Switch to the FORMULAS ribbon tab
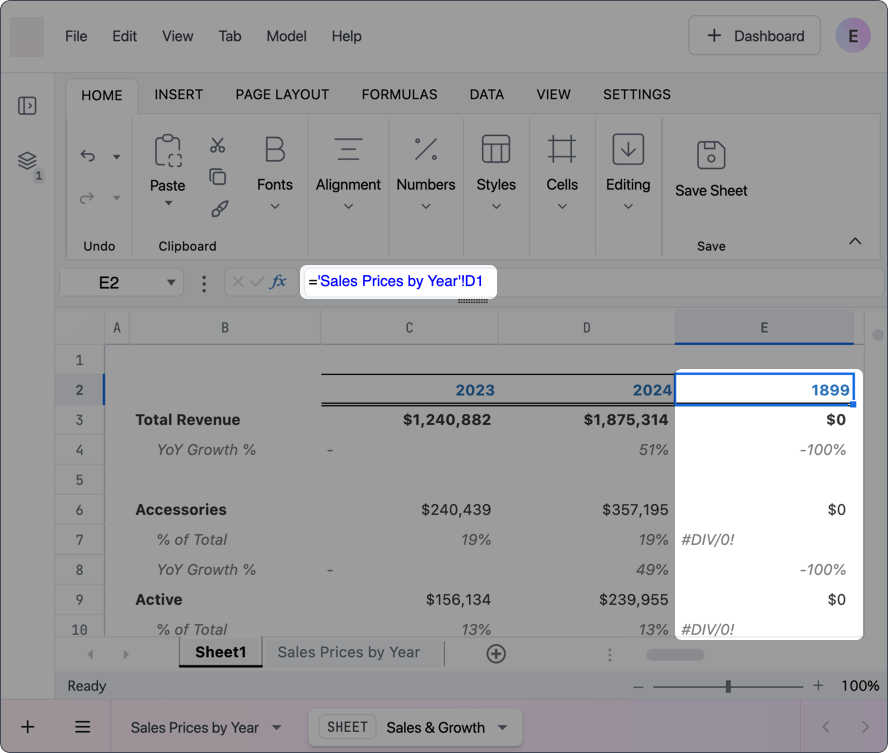This screenshot has height=753, width=888. click(399, 95)
